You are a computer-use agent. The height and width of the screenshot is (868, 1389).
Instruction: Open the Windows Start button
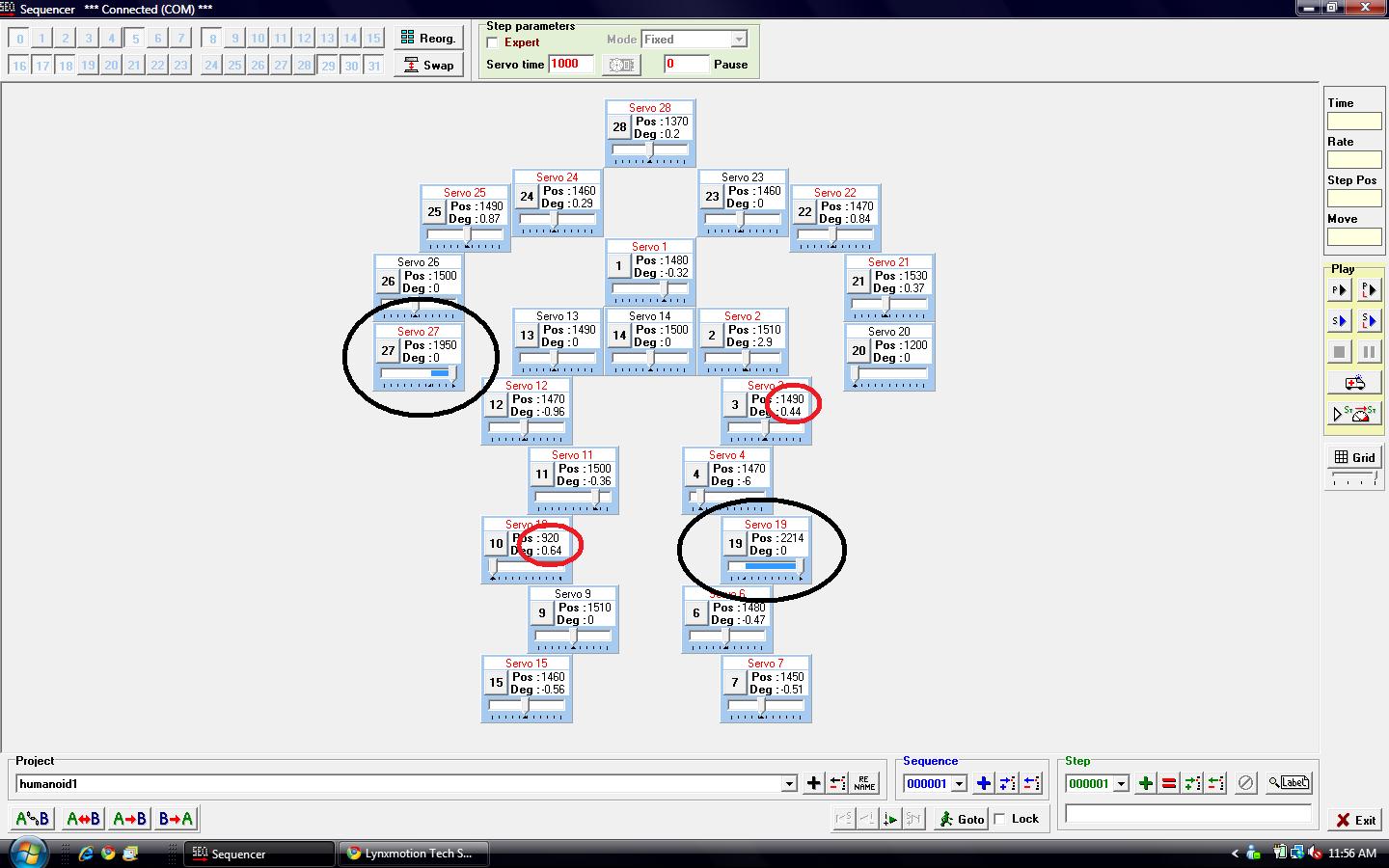coord(27,853)
